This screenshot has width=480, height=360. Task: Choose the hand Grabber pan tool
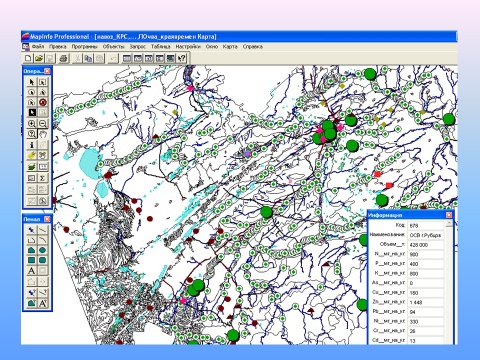point(43,134)
